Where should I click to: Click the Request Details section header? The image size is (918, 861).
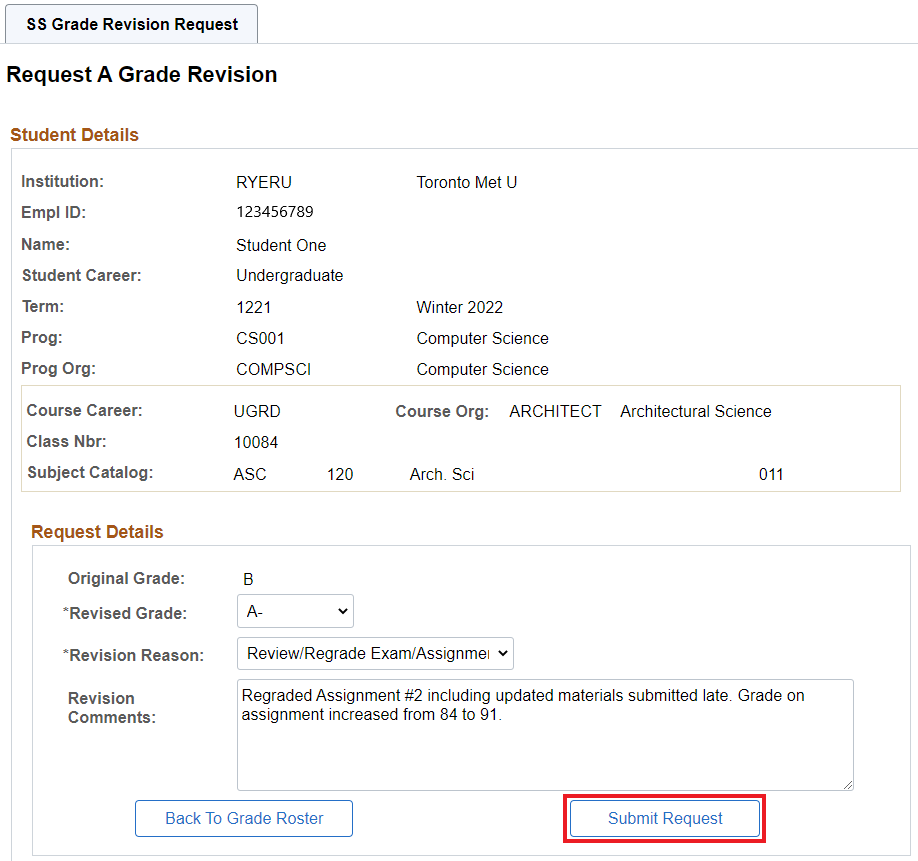(x=97, y=532)
